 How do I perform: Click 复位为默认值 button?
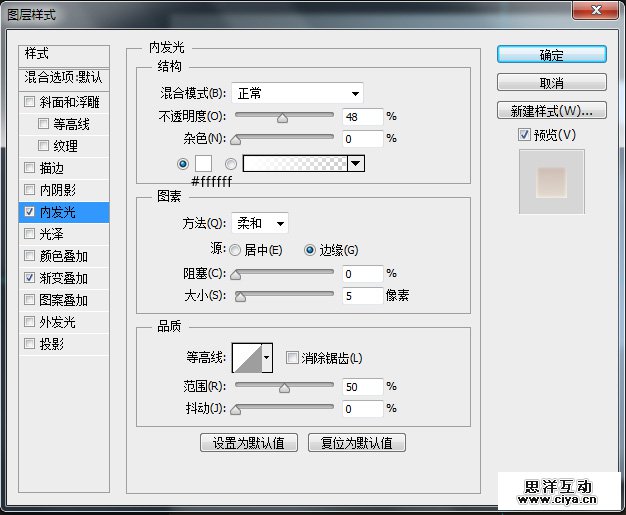pyautogui.click(x=357, y=443)
